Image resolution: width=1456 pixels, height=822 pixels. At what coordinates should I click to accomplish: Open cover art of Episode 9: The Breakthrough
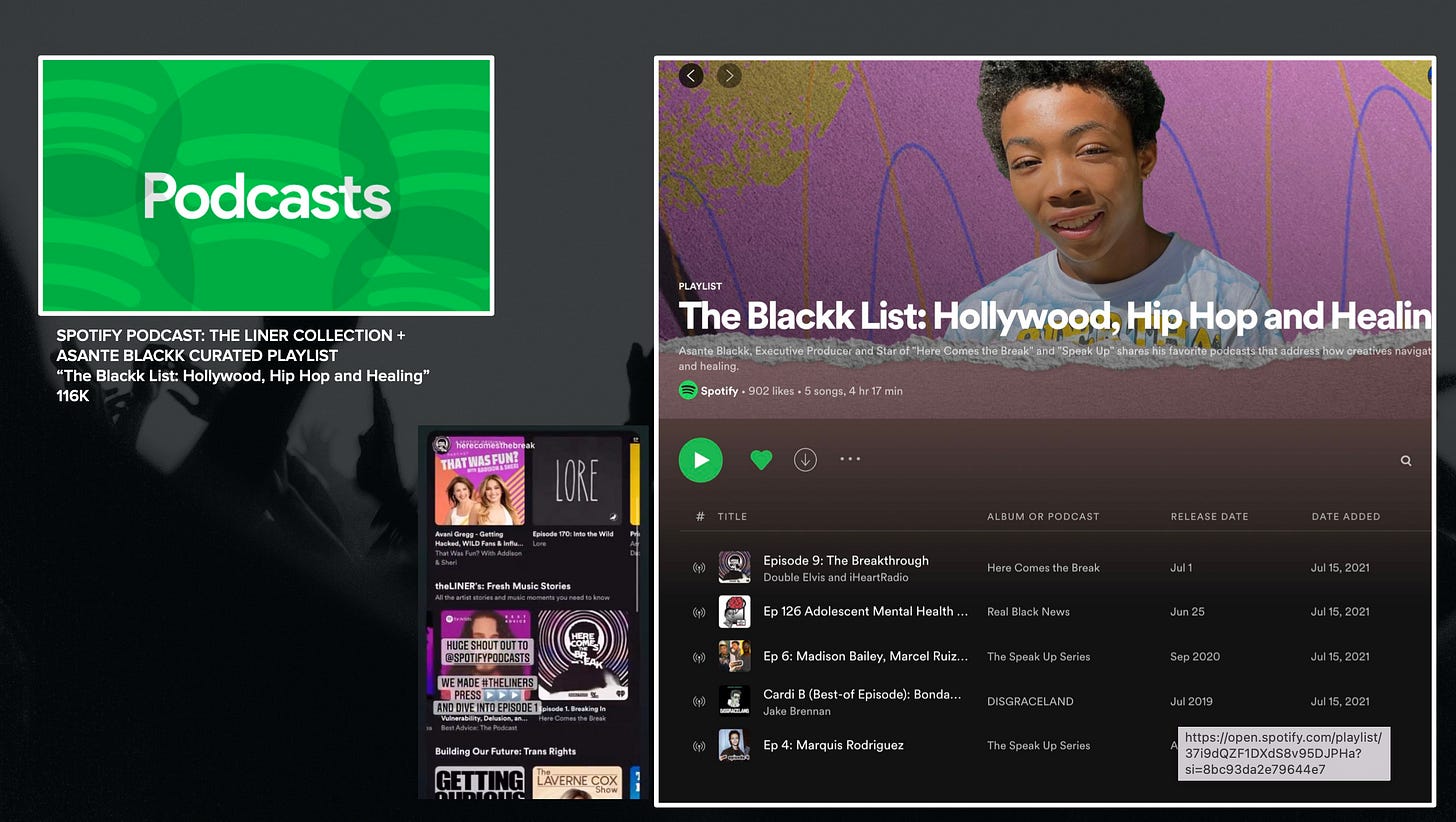734,567
